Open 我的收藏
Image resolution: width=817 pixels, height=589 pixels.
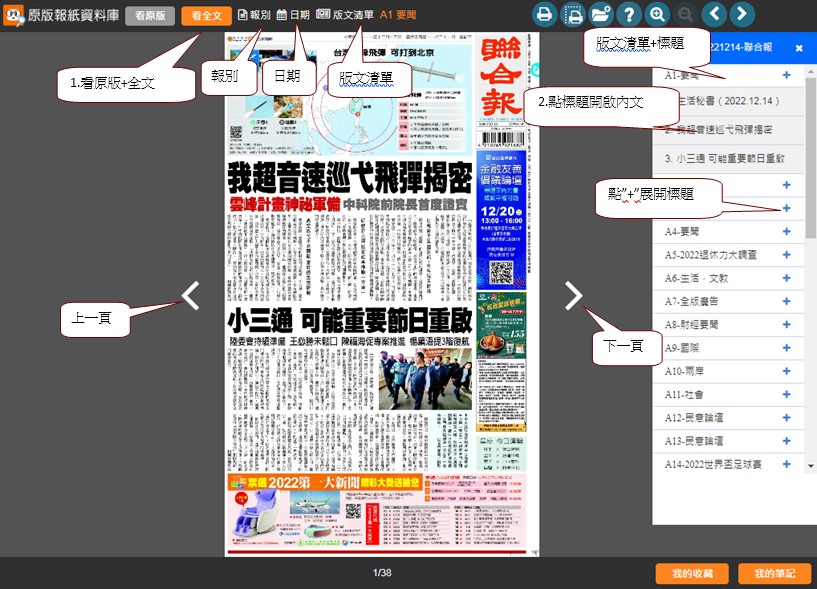point(692,573)
